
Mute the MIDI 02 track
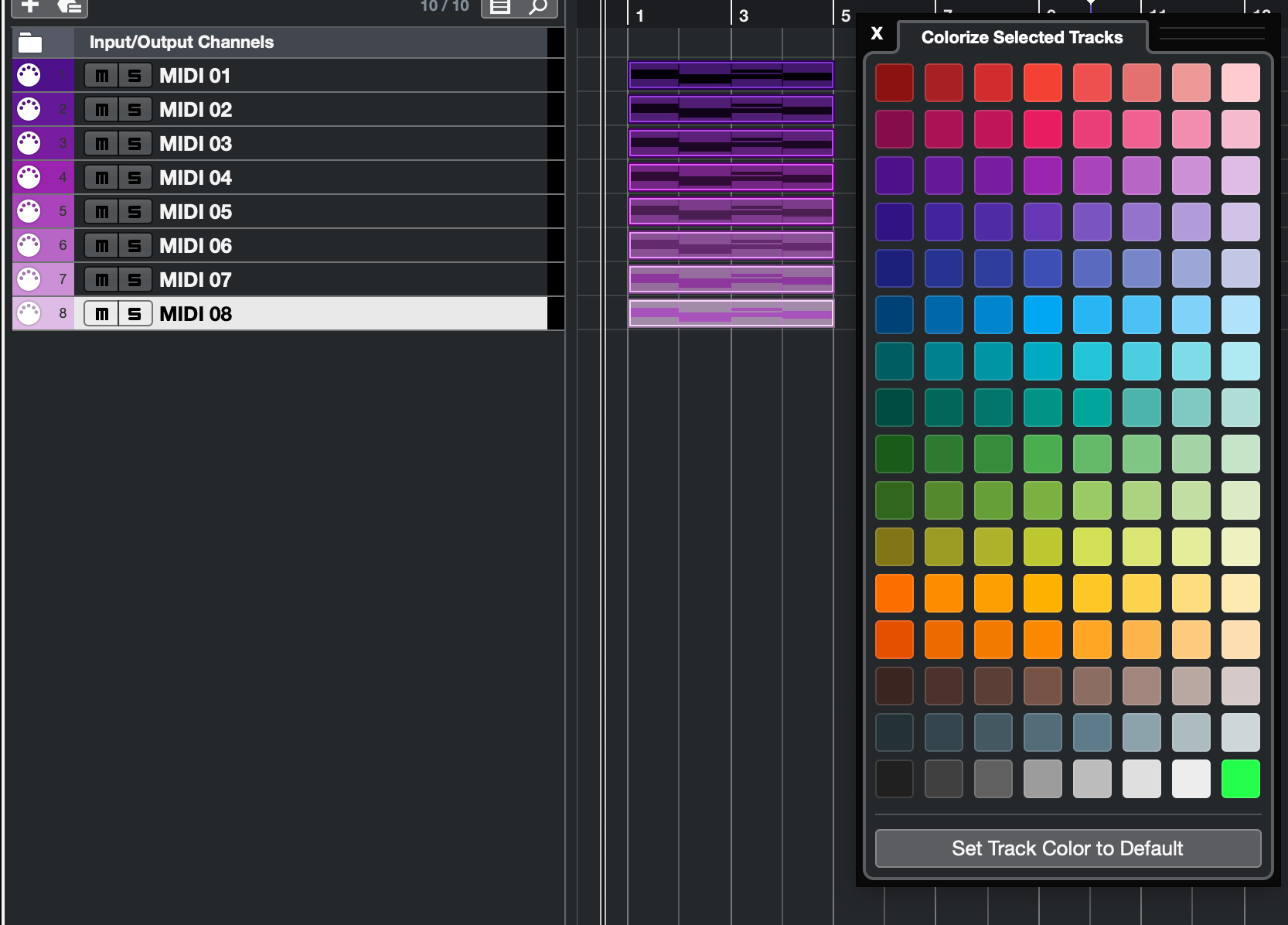[x=101, y=110]
